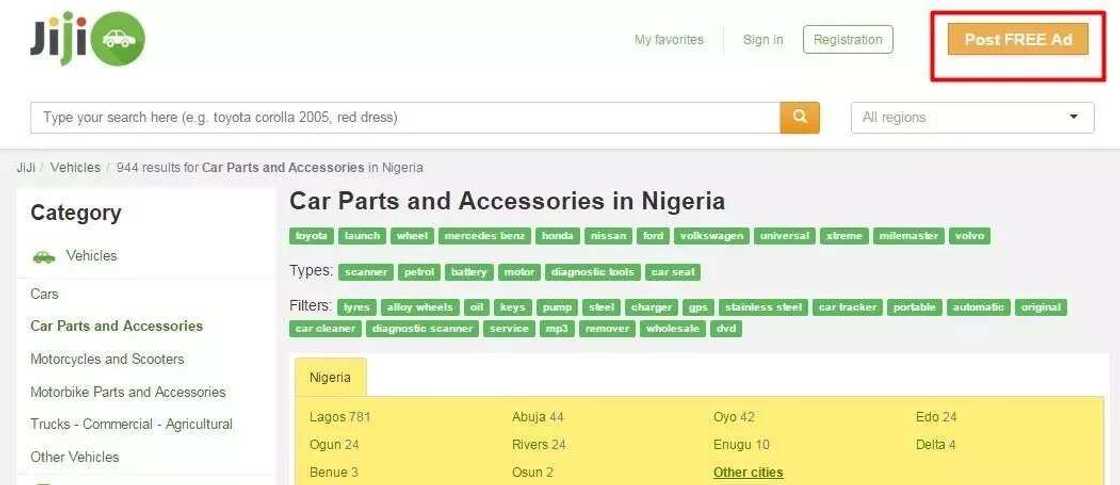Click the honda tag
1120x485 pixels.
click(x=557, y=236)
